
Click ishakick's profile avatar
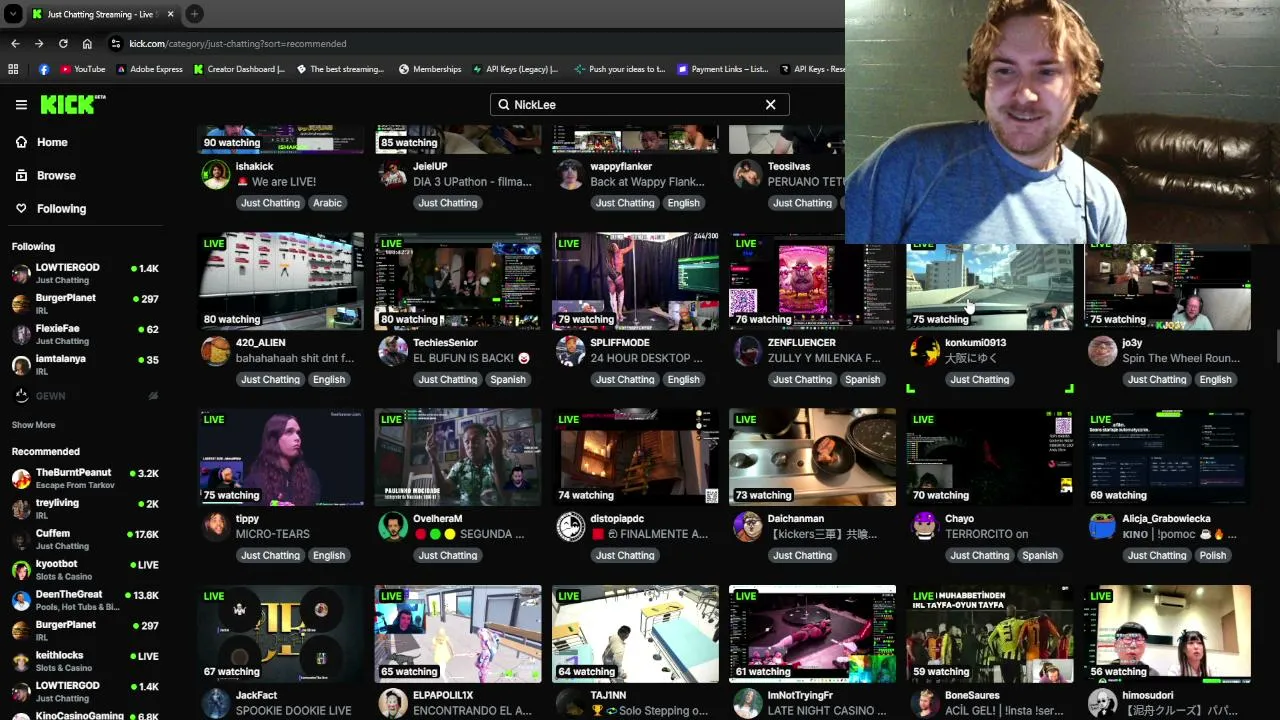tap(216, 174)
